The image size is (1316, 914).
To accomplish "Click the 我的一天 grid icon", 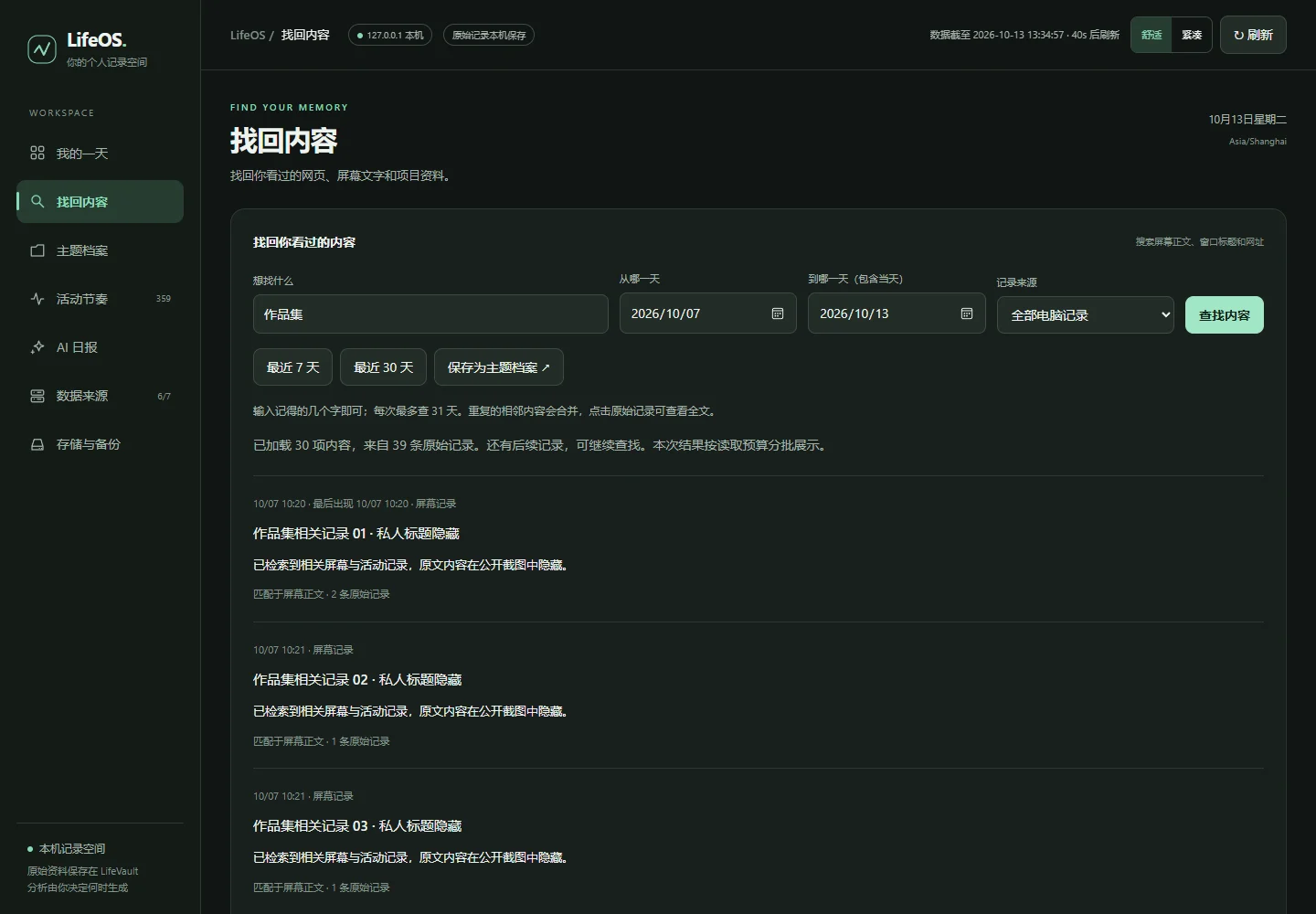I will click(37, 153).
